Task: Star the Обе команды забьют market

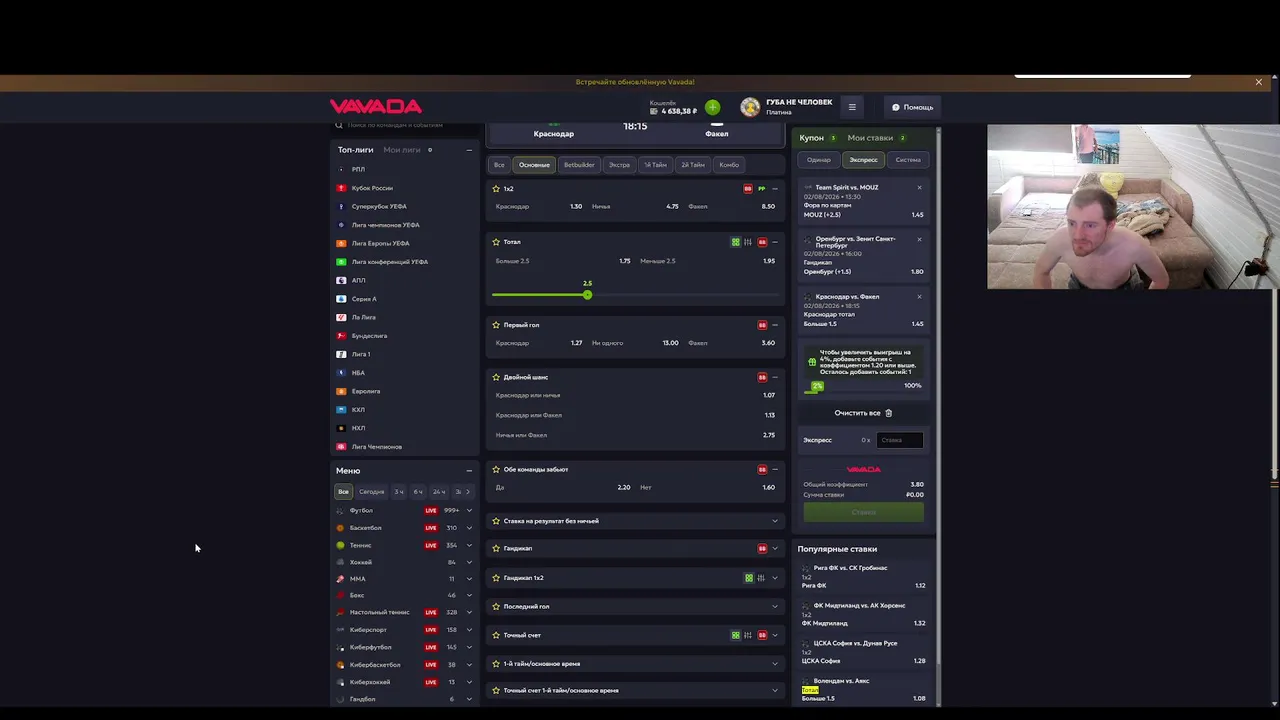Action: pos(496,469)
